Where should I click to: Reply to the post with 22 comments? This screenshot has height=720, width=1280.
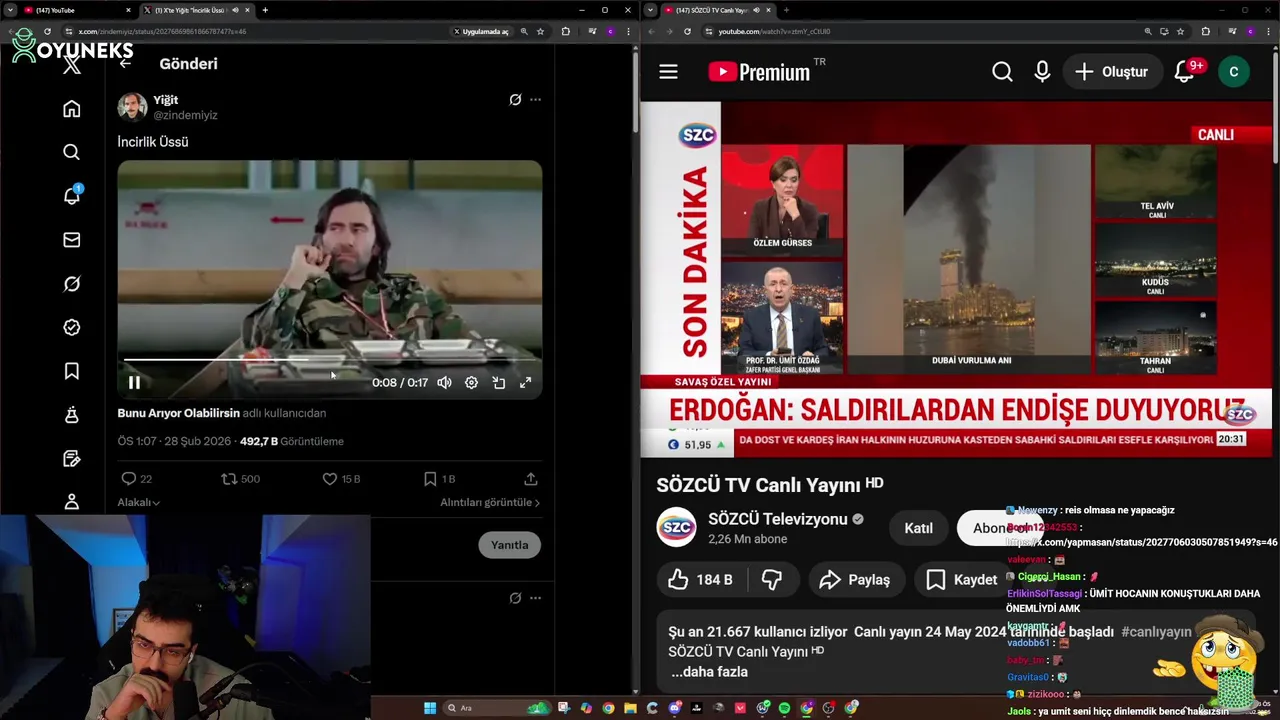136,479
